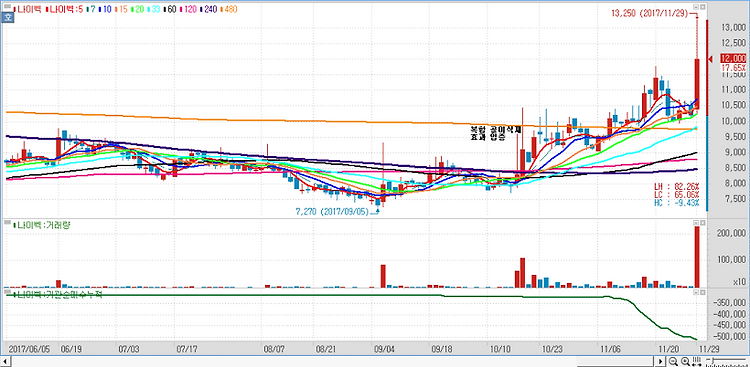This screenshot has width=750, height=367.
Task: Click the 13,250 (2017/11/29) high label
Action: [x=649, y=13]
